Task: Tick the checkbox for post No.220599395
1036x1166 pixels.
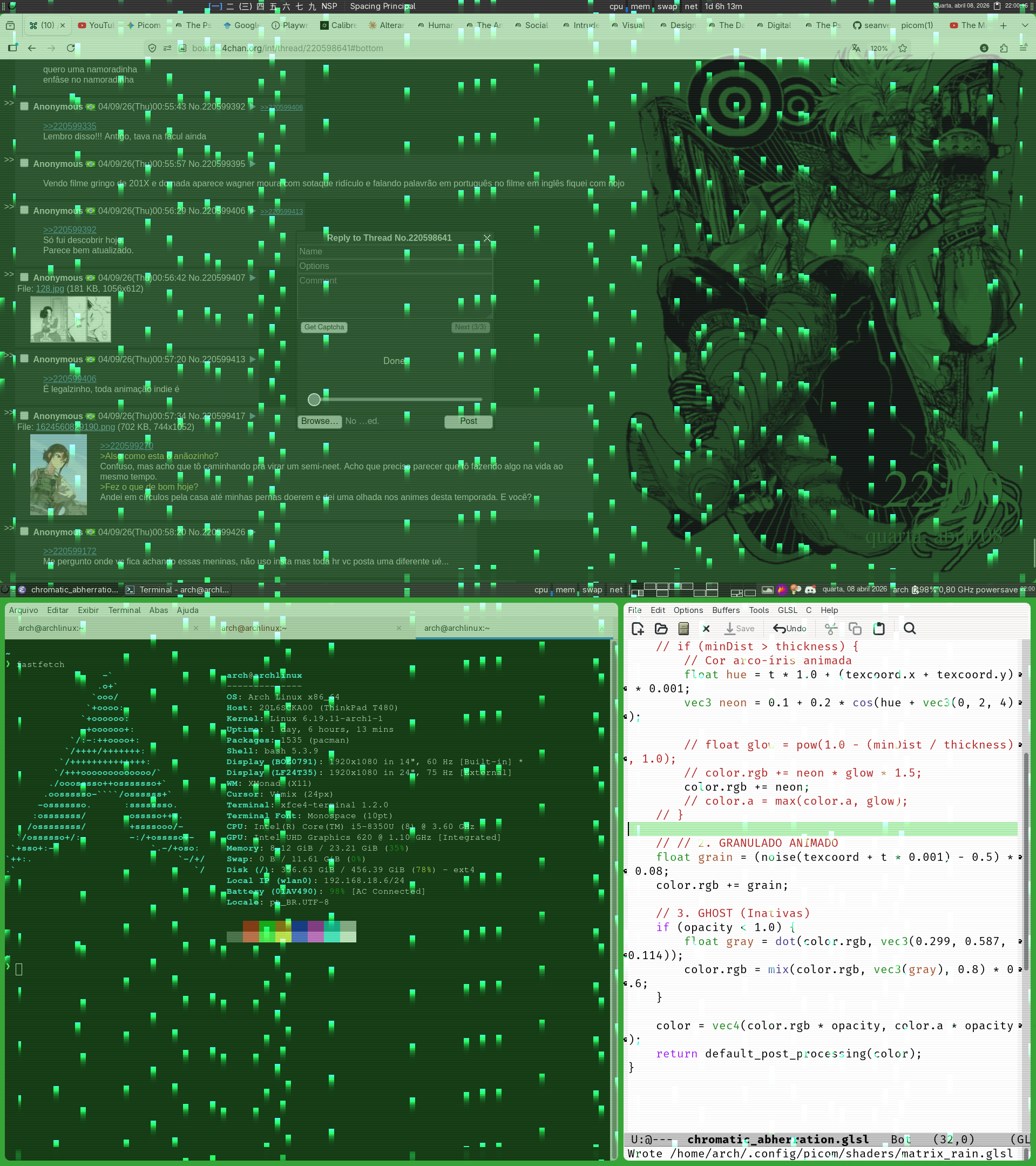Action: (24, 163)
